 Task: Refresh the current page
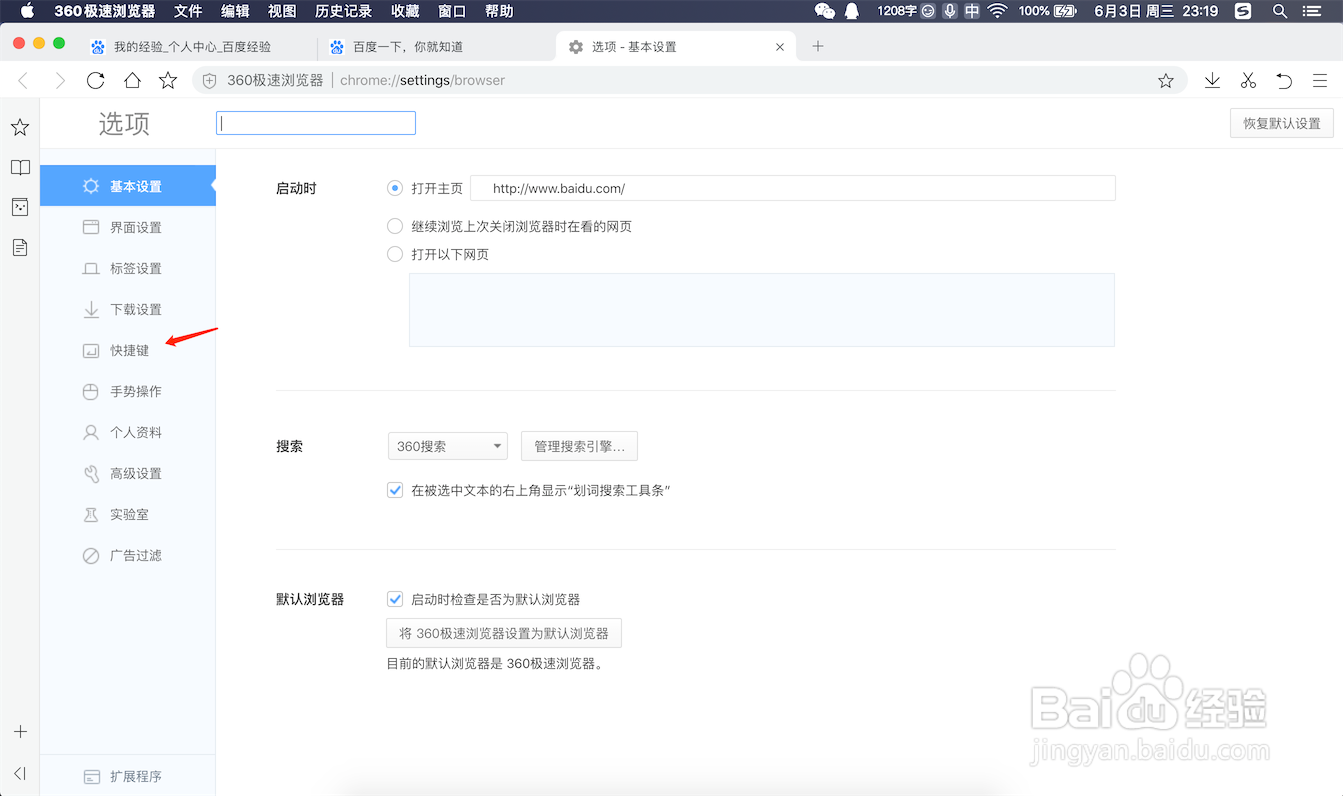coord(95,80)
